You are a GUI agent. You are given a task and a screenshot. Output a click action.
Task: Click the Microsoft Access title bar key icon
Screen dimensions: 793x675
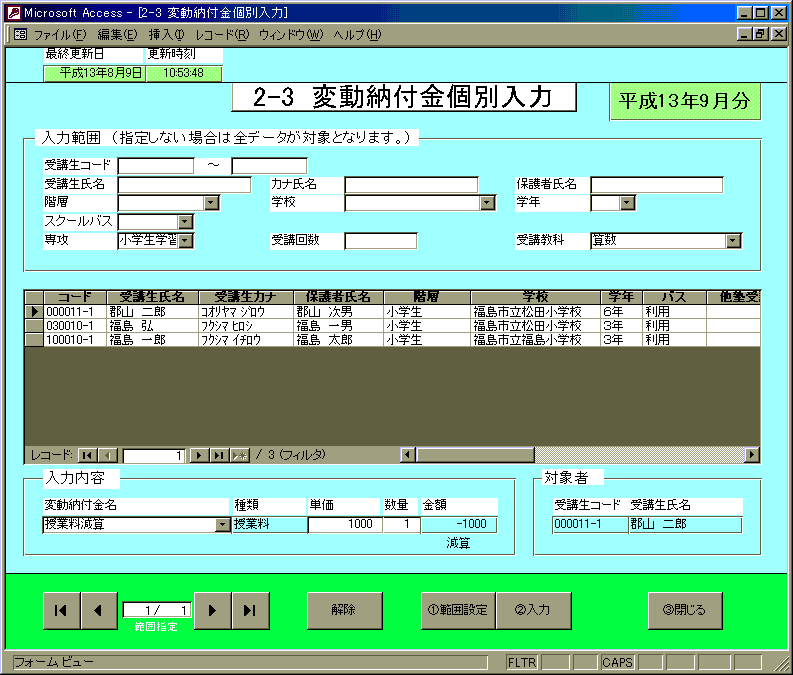point(14,13)
